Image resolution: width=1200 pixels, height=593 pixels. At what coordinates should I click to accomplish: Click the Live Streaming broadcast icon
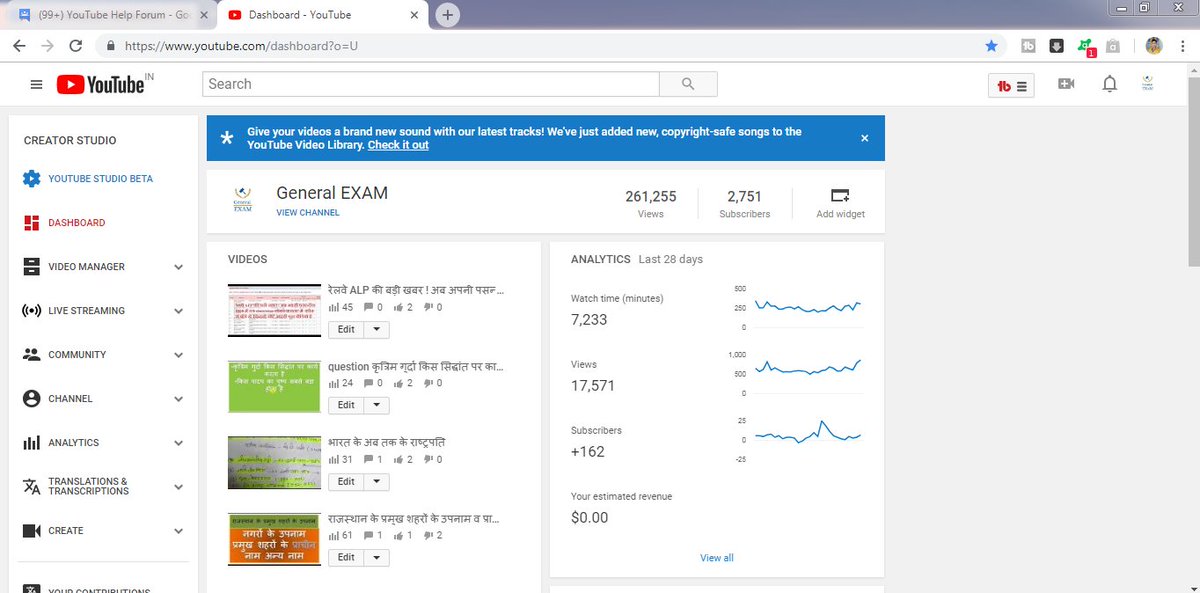31,311
